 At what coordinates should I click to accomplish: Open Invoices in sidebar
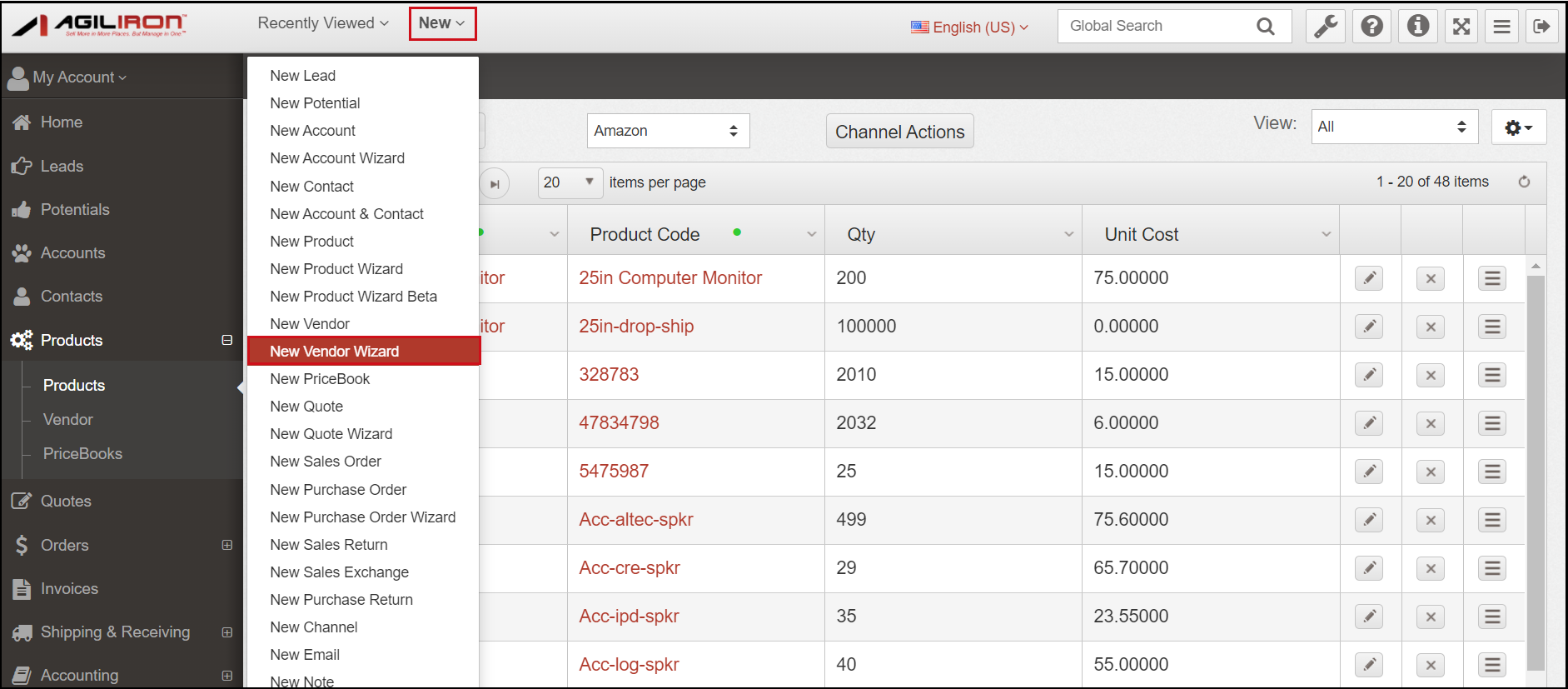[x=69, y=589]
